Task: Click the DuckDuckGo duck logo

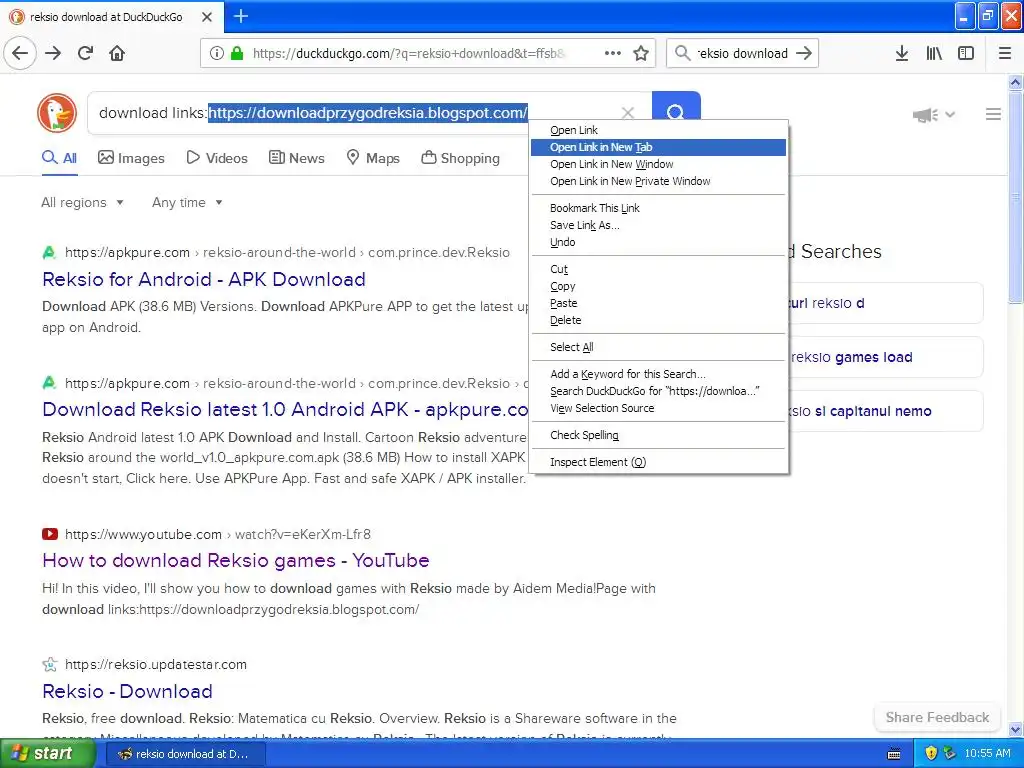Action: click(x=57, y=113)
